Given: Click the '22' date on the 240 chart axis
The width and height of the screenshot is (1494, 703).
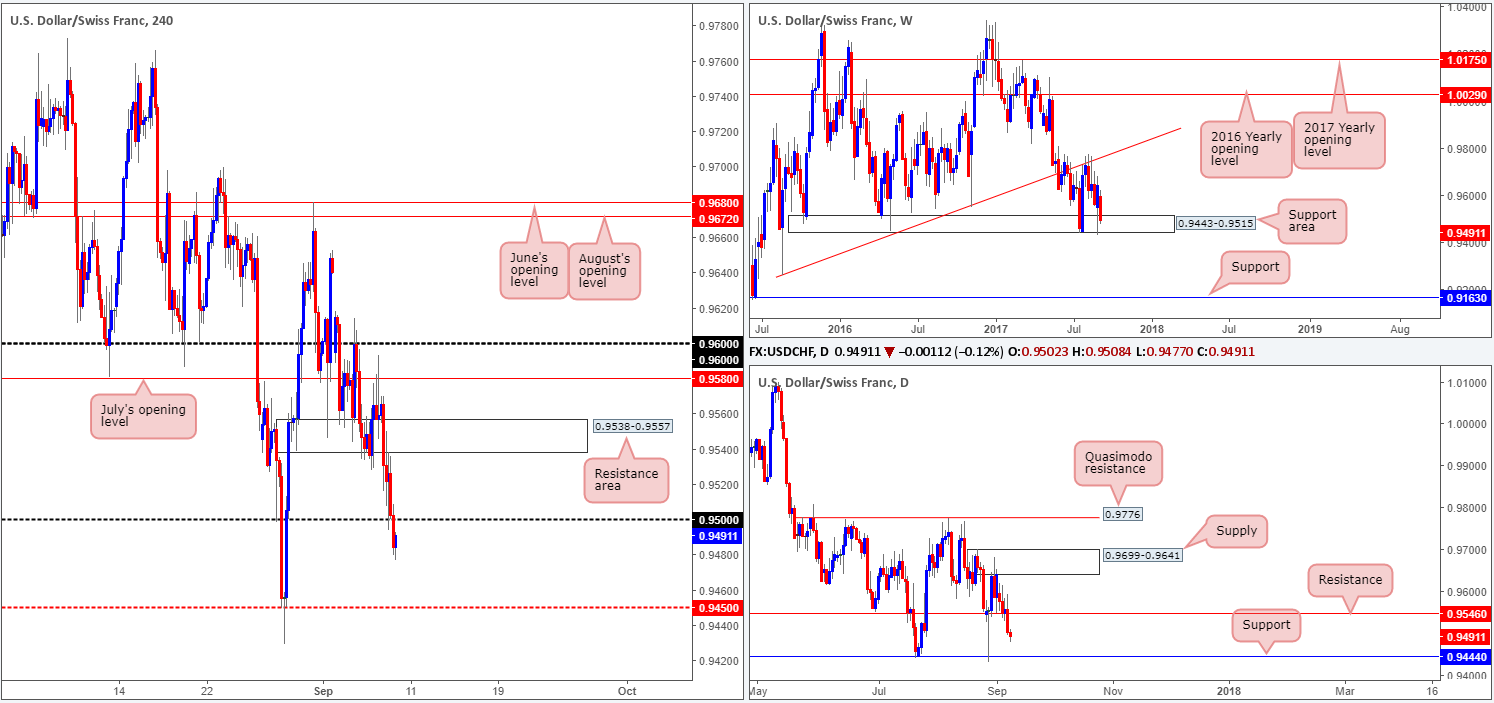Looking at the screenshot, I should (207, 691).
